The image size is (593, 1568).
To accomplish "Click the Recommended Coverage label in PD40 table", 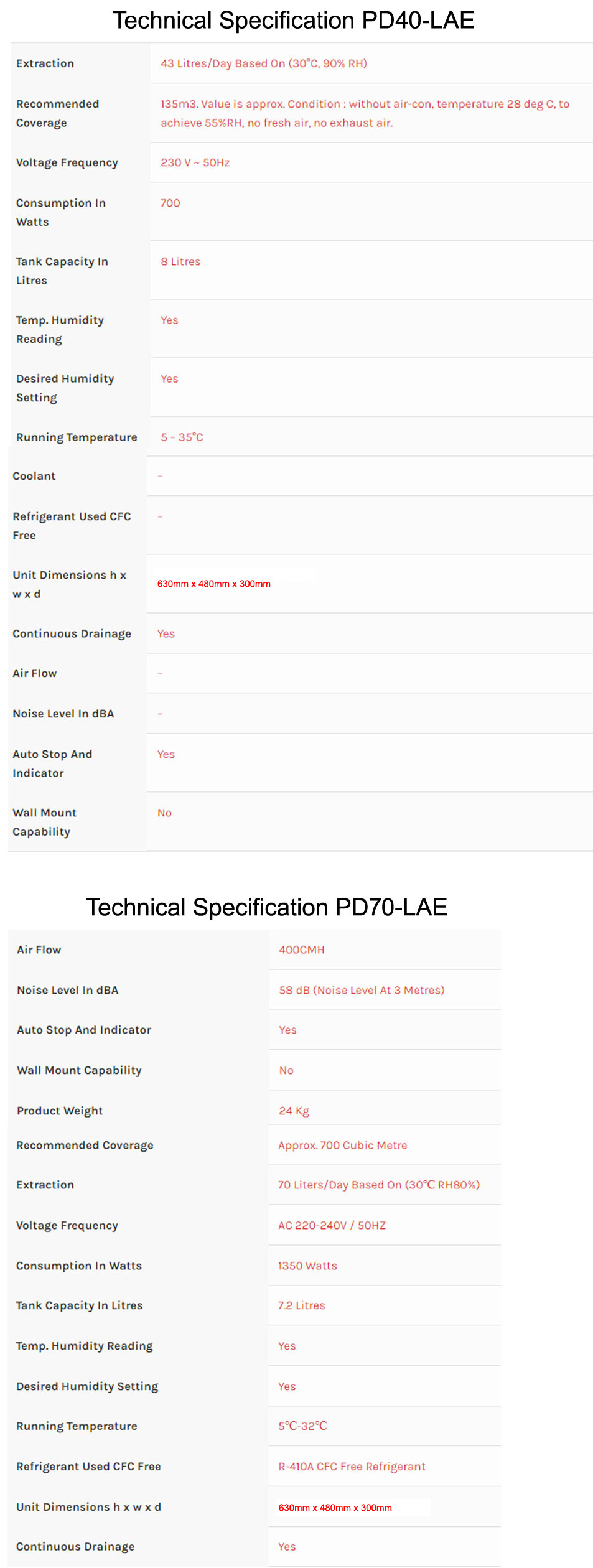I will [x=57, y=113].
